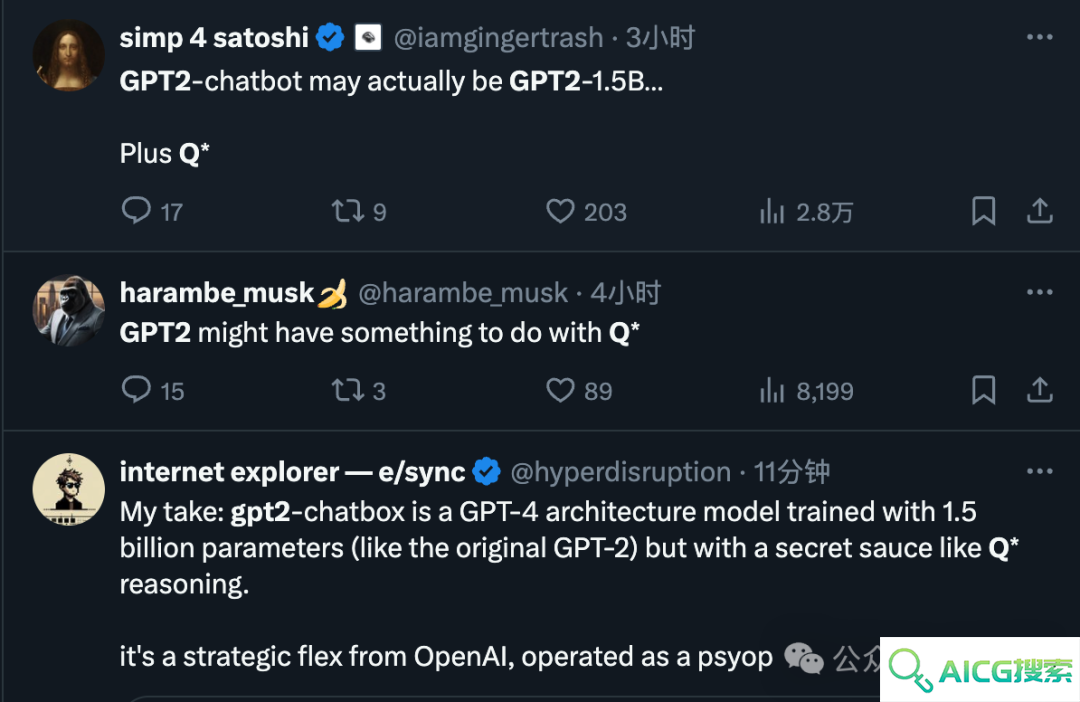The image size is (1080, 702).
Task: Click the affiliate badge next to simp 4 satoshi
Action: (x=368, y=37)
